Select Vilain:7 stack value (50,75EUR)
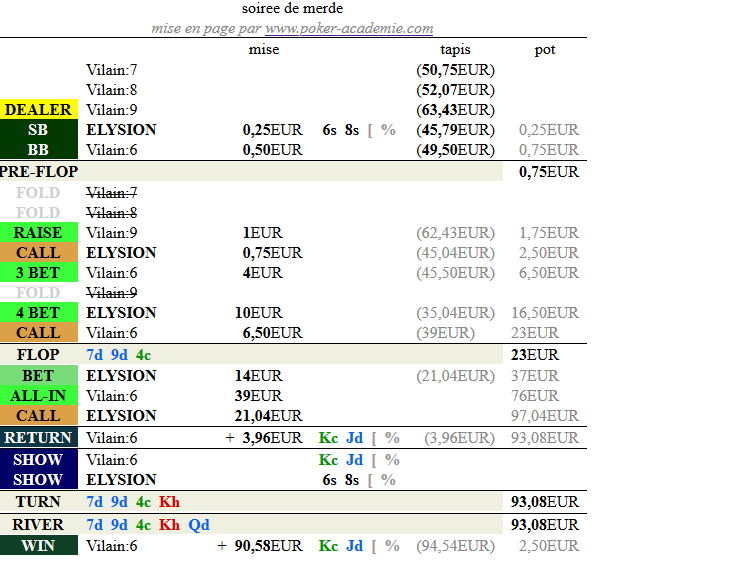This screenshot has height=570, width=756. [x=456, y=69]
